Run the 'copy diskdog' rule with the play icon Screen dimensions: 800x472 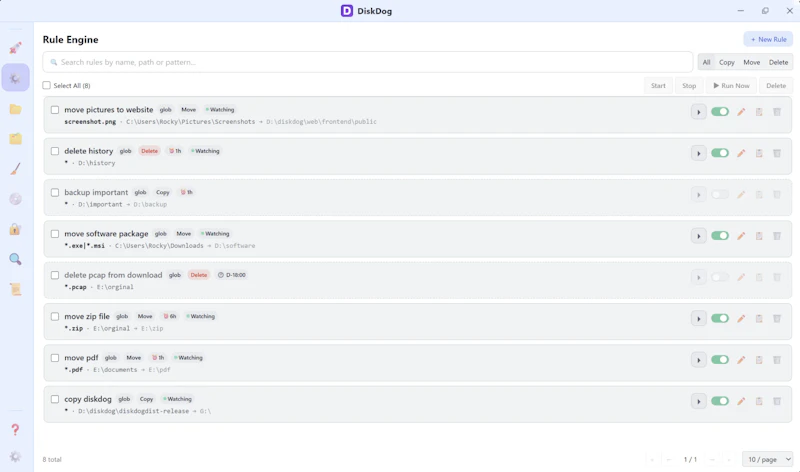tap(698, 401)
